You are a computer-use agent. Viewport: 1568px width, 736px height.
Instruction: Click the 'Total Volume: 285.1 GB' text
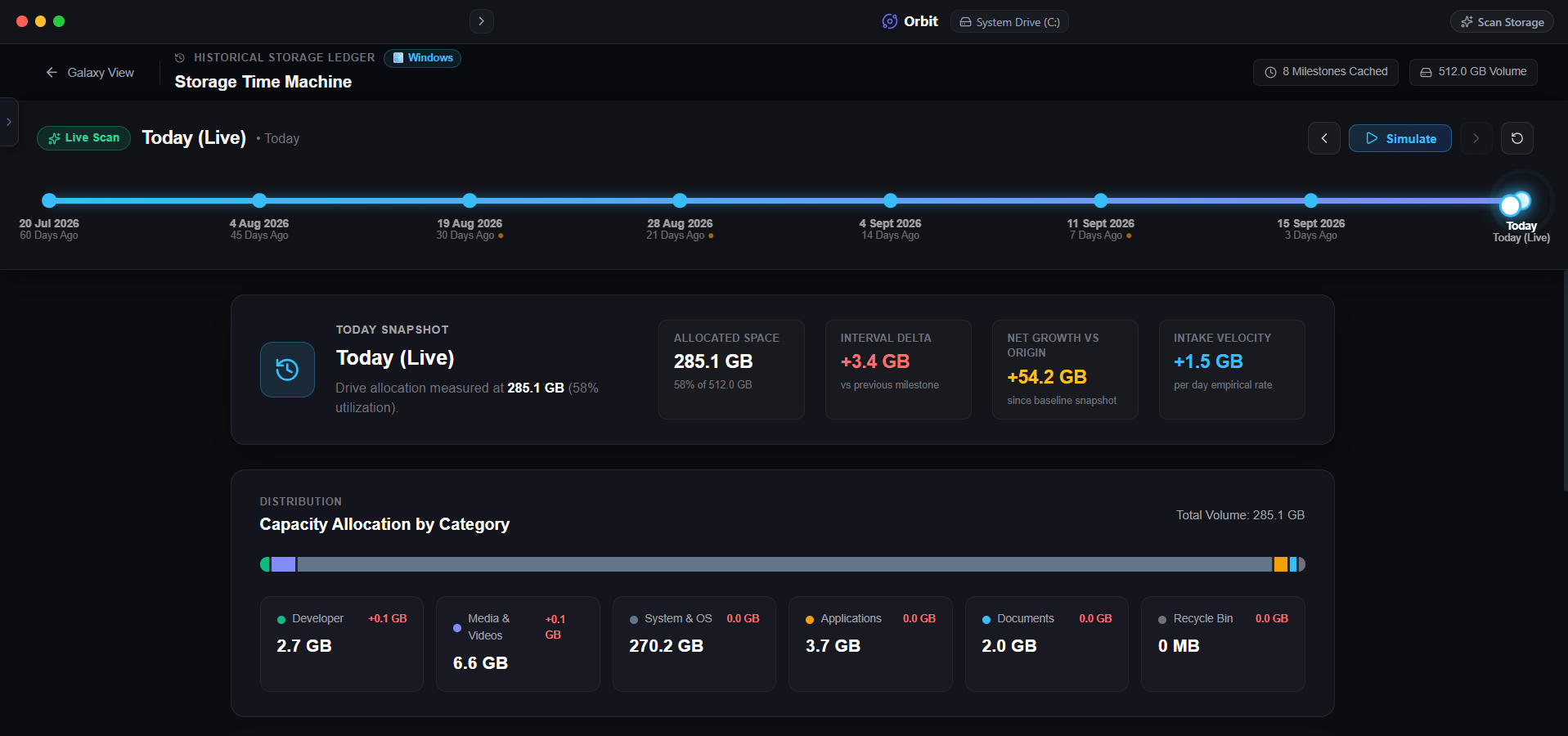point(1240,515)
